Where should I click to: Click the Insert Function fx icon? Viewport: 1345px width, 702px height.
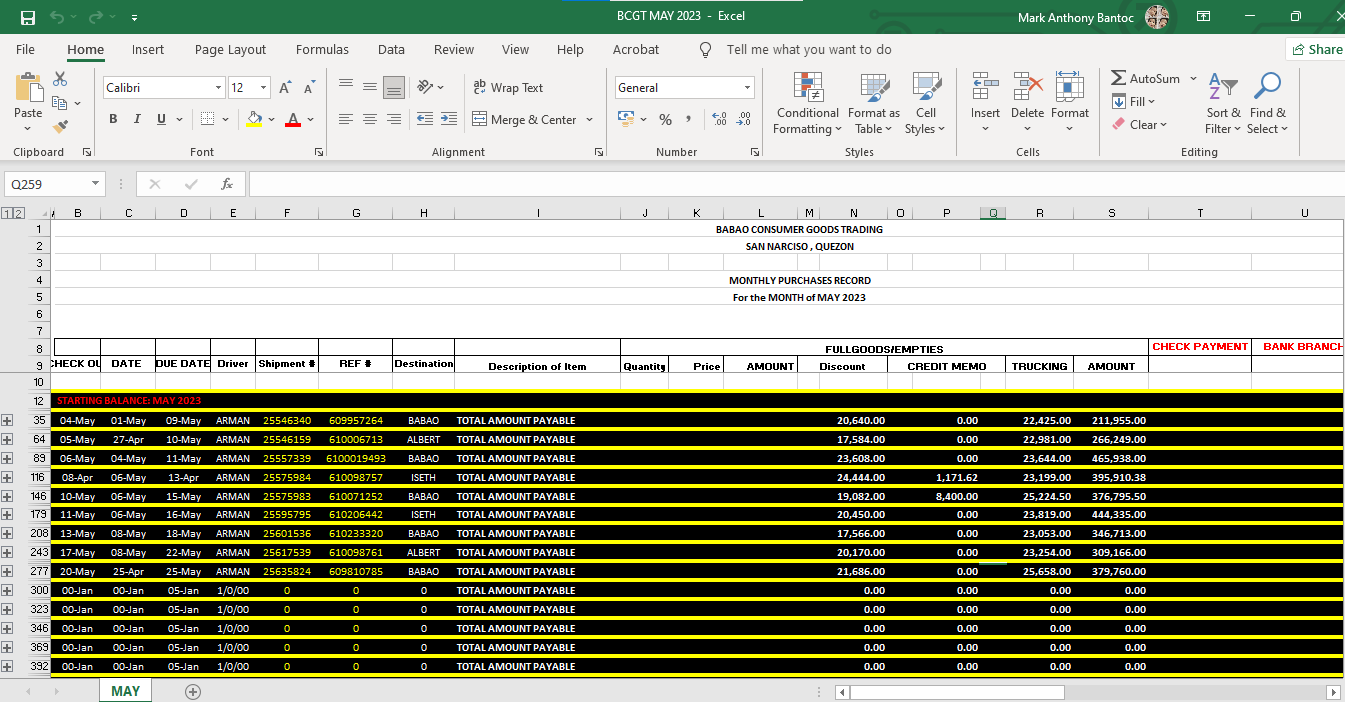click(x=227, y=184)
